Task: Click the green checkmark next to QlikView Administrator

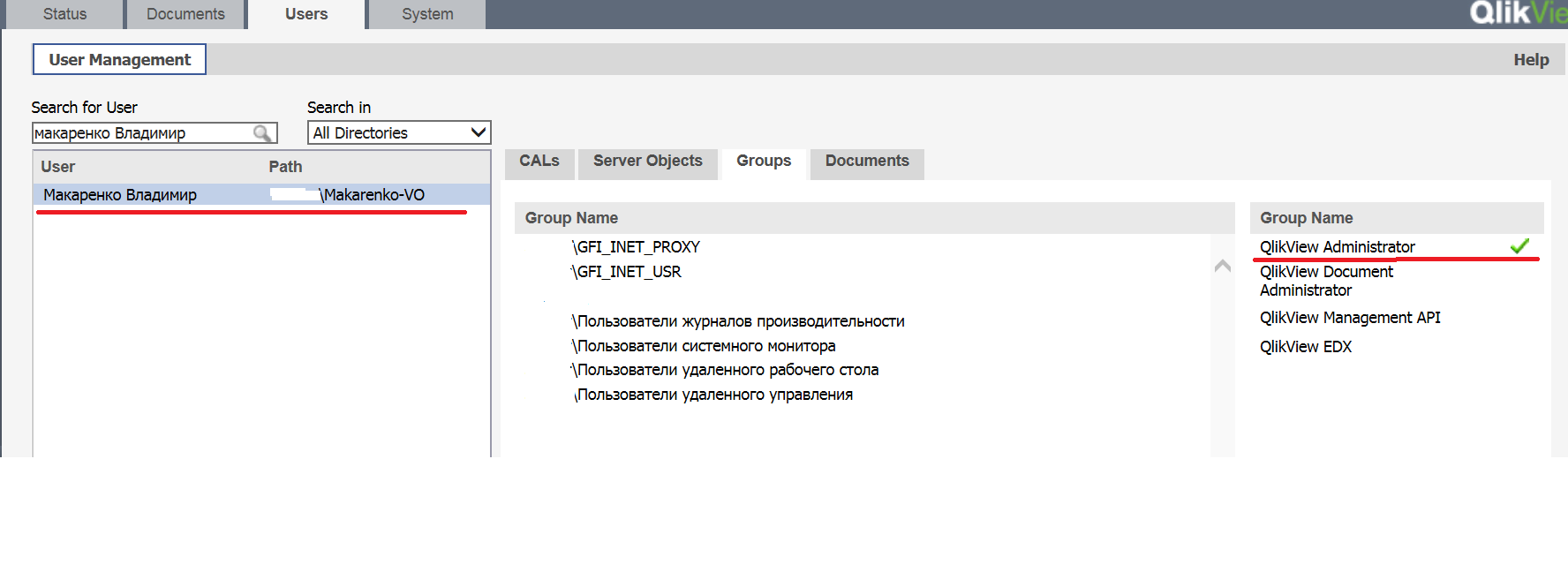Action: coord(1519,246)
